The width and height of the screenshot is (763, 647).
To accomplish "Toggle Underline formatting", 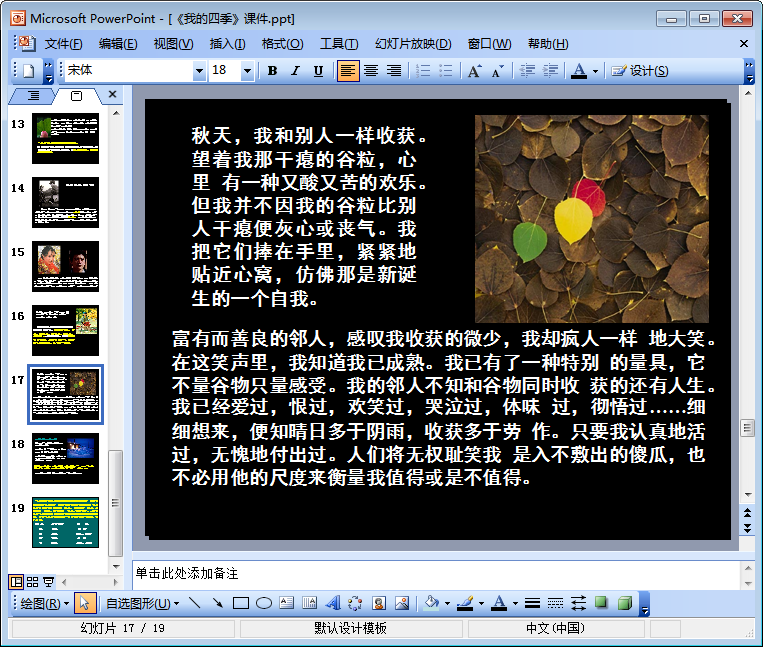I will point(318,71).
